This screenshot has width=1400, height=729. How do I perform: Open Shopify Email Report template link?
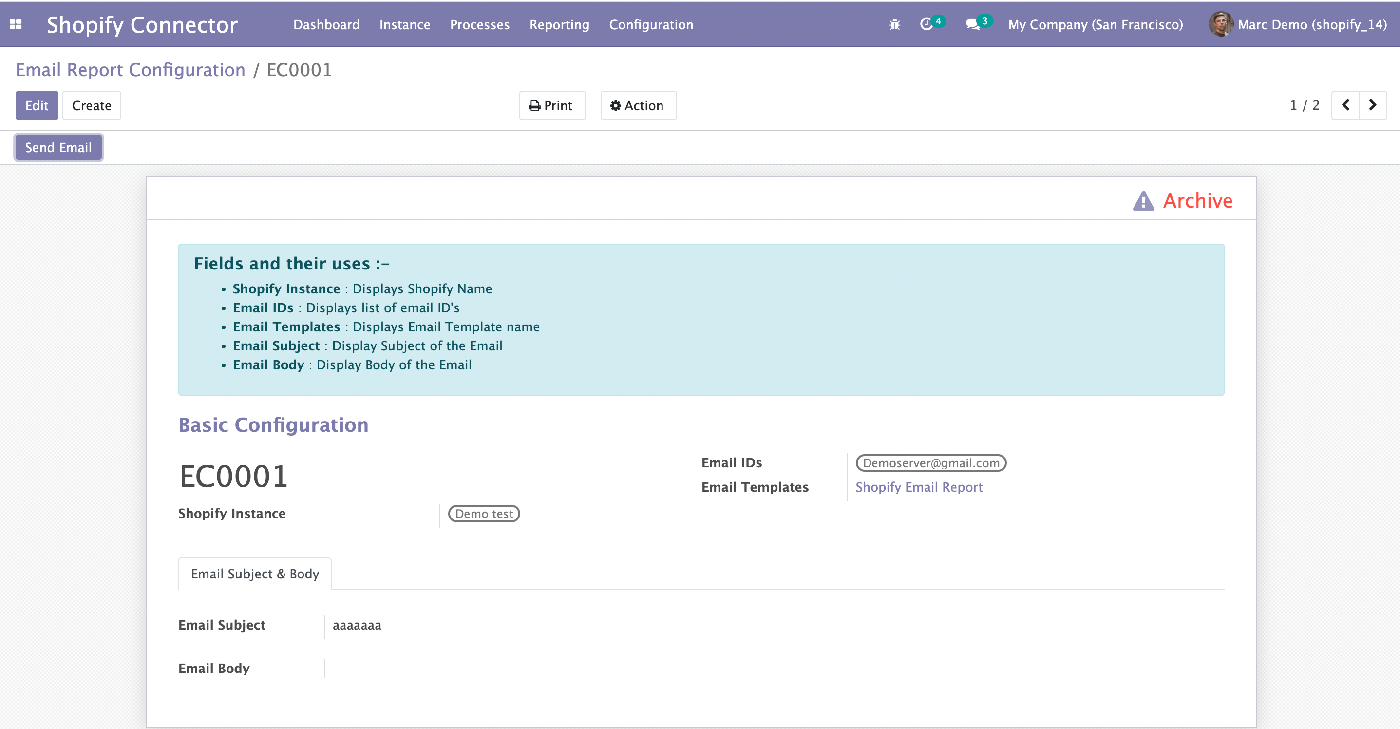(x=919, y=487)
